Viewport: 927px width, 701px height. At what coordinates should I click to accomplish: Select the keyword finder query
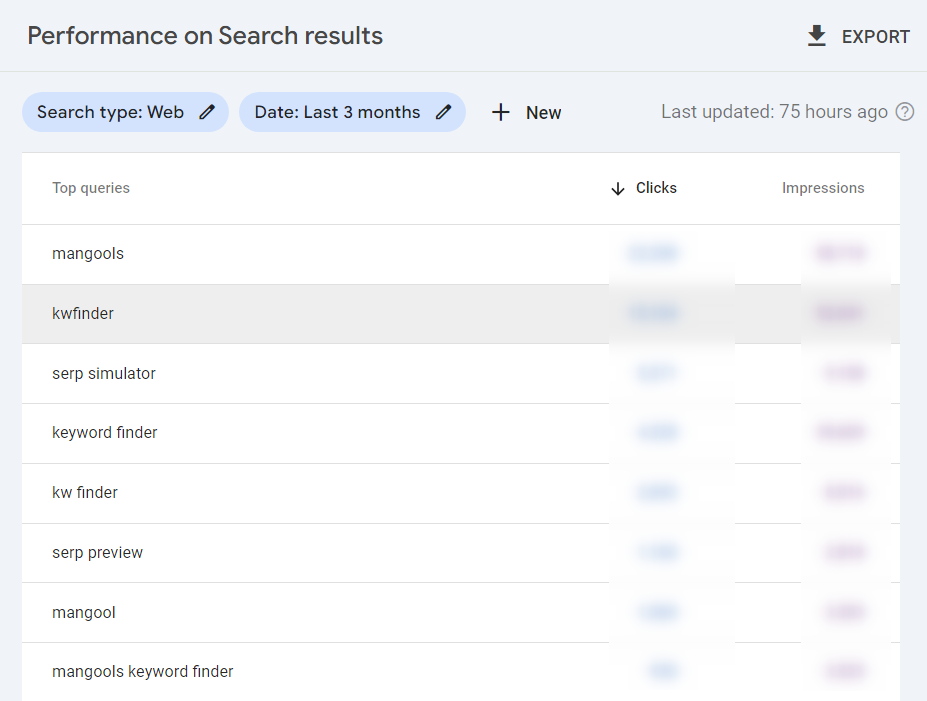point(105,433)
